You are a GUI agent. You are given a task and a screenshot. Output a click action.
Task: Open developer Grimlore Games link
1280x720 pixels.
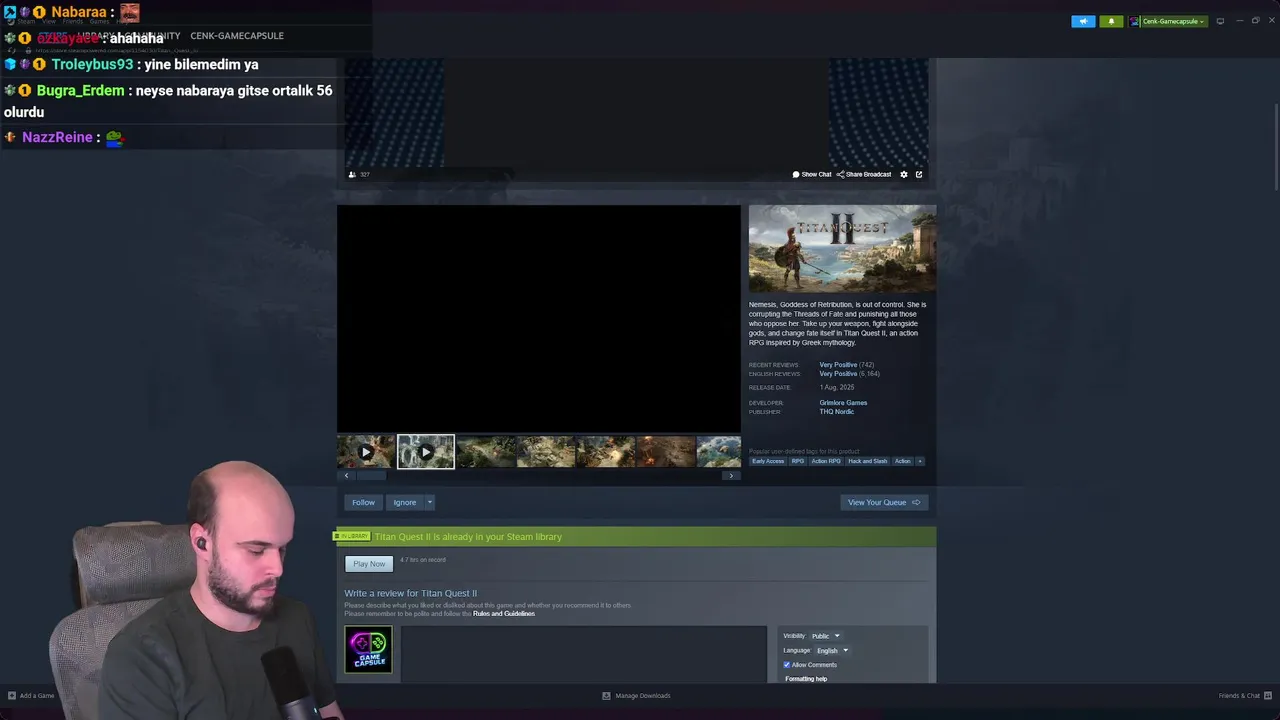click(x=843, y=403)
